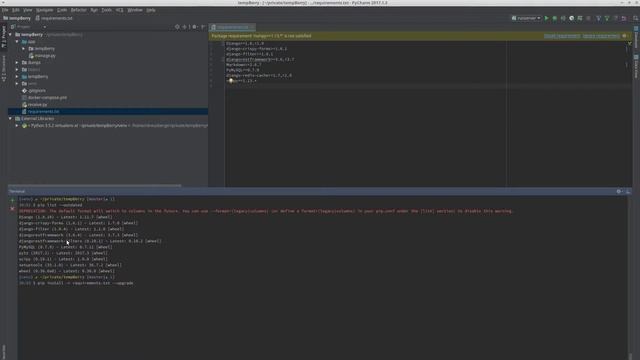Screen dimensions: 640x360
Task: Open the Navigate menu
Action: click(x=44, y=10)
